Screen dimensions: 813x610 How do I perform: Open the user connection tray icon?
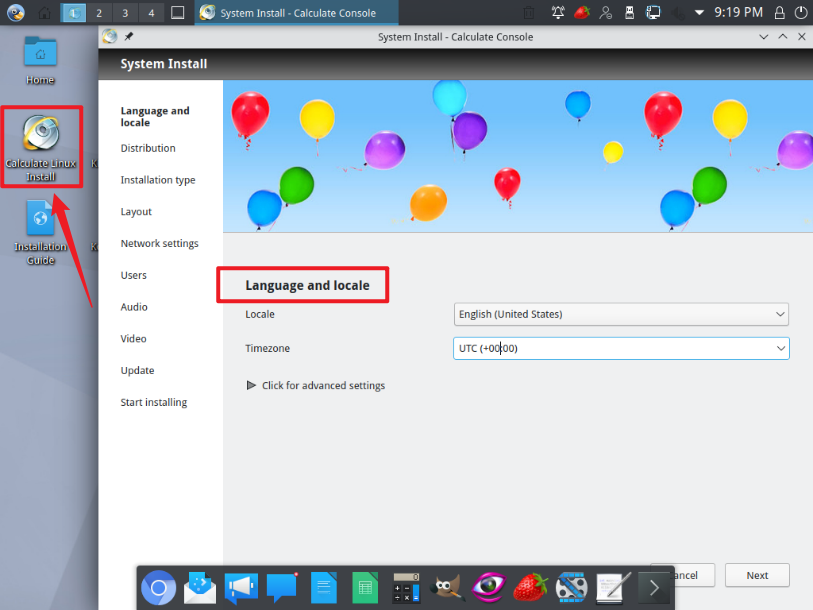606,12
